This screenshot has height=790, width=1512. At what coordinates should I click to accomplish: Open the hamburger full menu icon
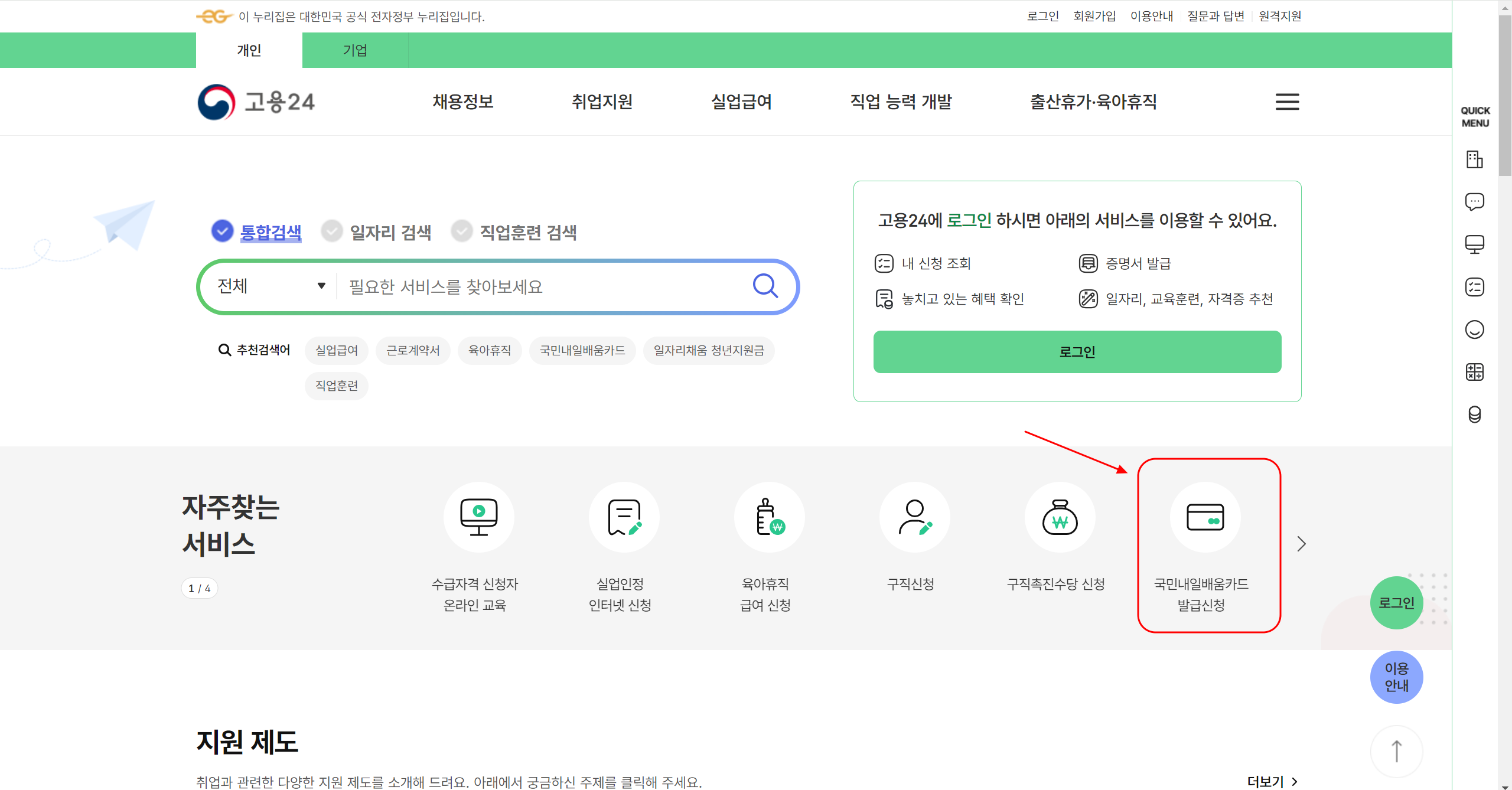tap(1287, 102)
